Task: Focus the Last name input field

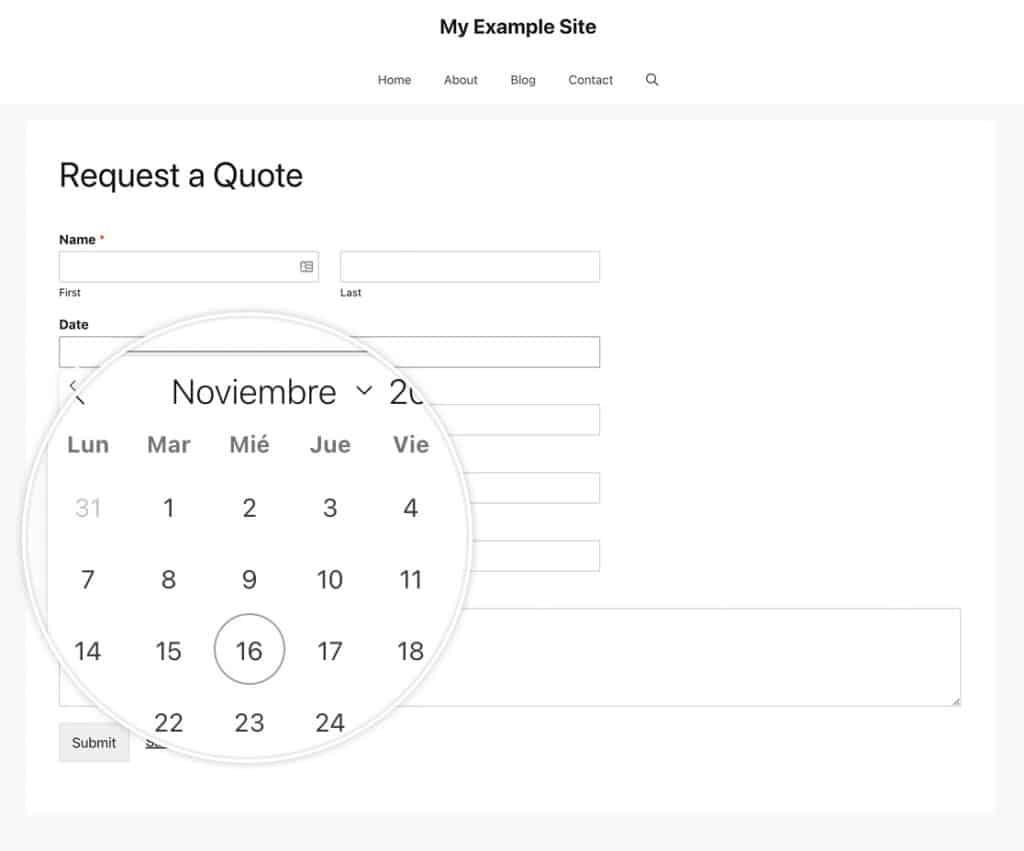Action: click(x=470, y=267)
